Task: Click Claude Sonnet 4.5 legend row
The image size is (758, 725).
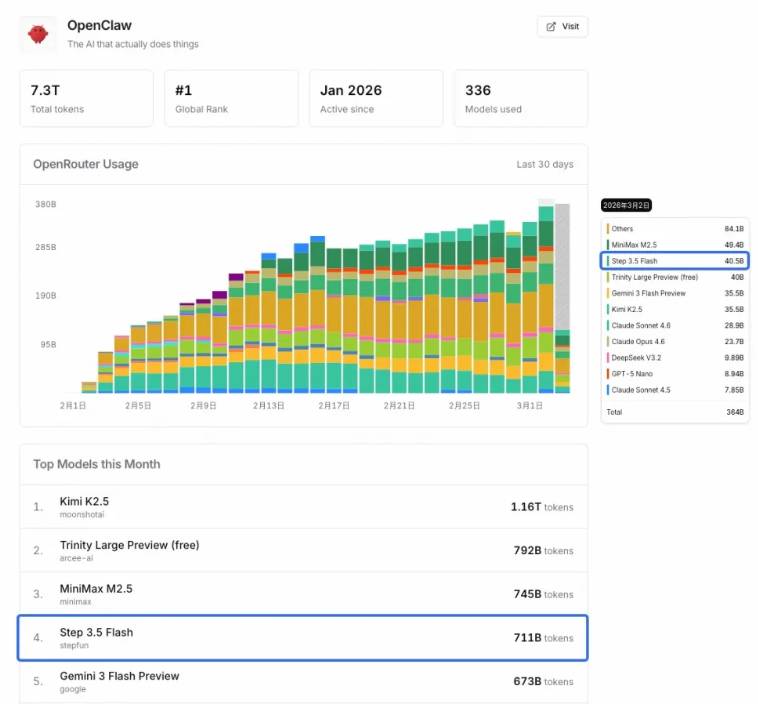Action: click(675, 390)
